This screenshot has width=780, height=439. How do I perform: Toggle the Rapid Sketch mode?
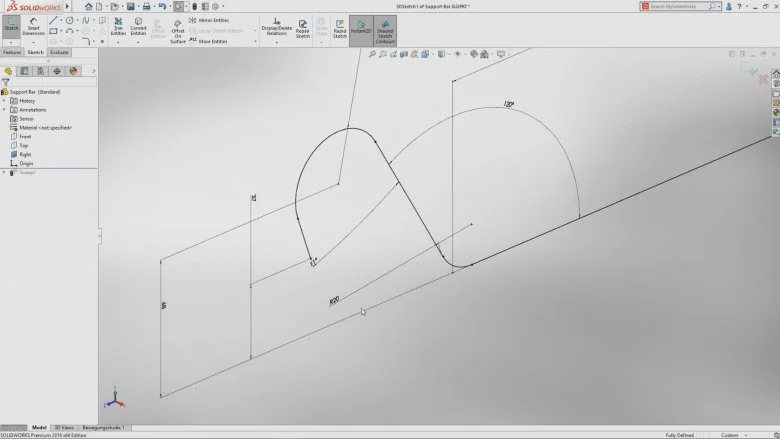(340, 28)
